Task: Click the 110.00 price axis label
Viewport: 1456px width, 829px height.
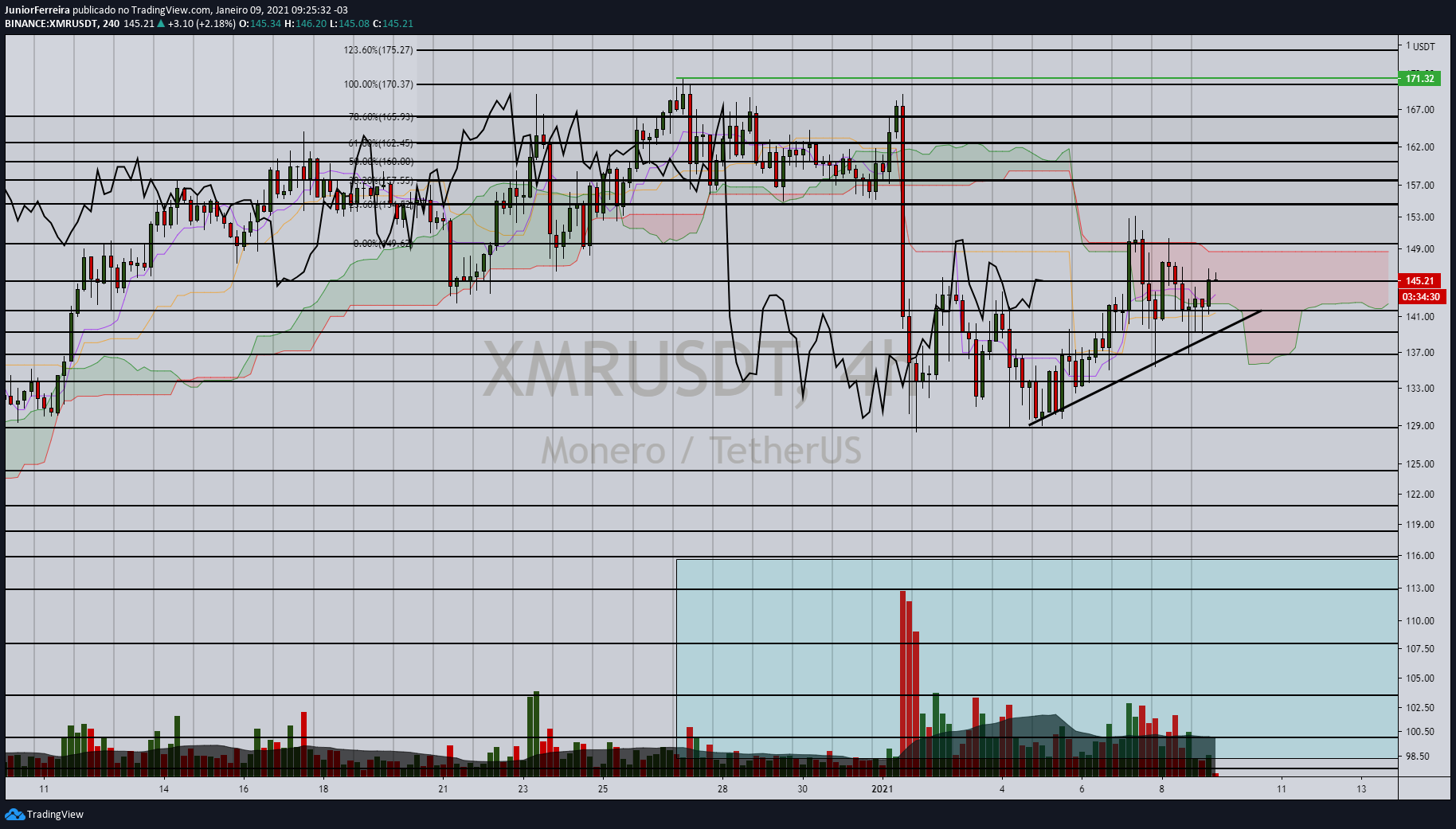Action: tap(1420, 621)
